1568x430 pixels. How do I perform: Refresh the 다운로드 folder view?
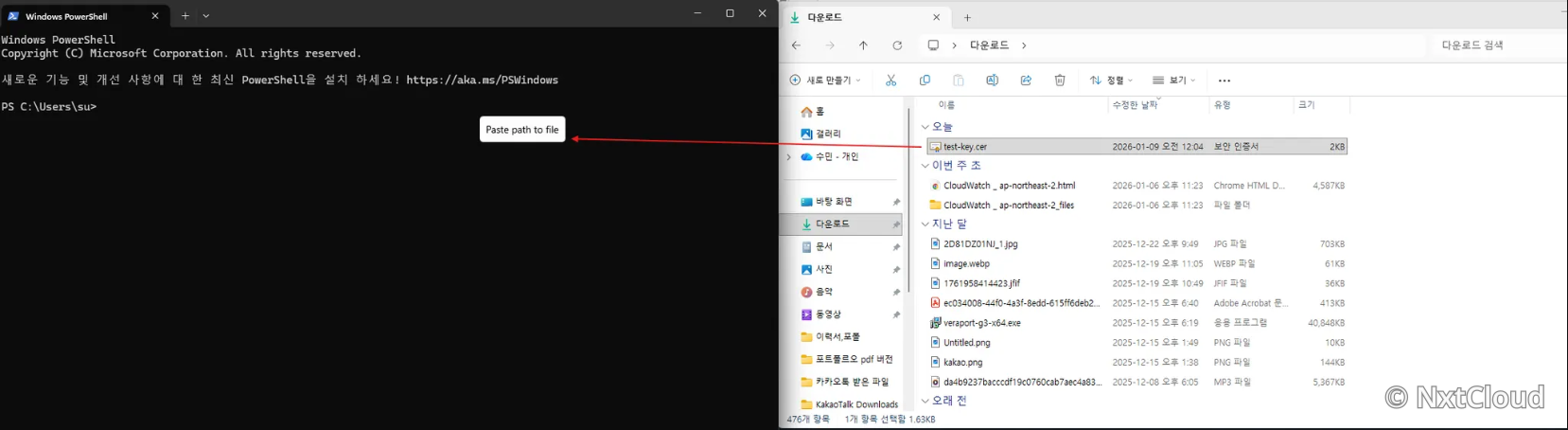[897, 45]
